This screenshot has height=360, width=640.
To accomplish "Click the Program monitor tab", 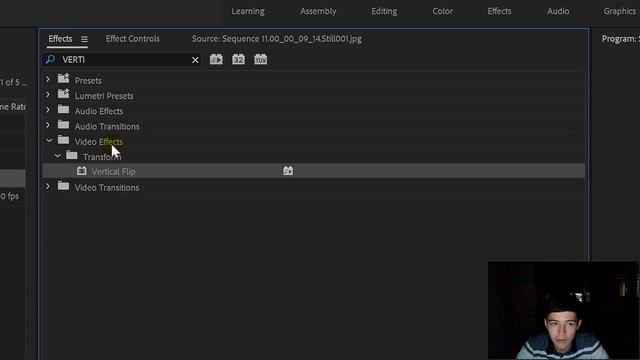I will [x=620, y=39].
